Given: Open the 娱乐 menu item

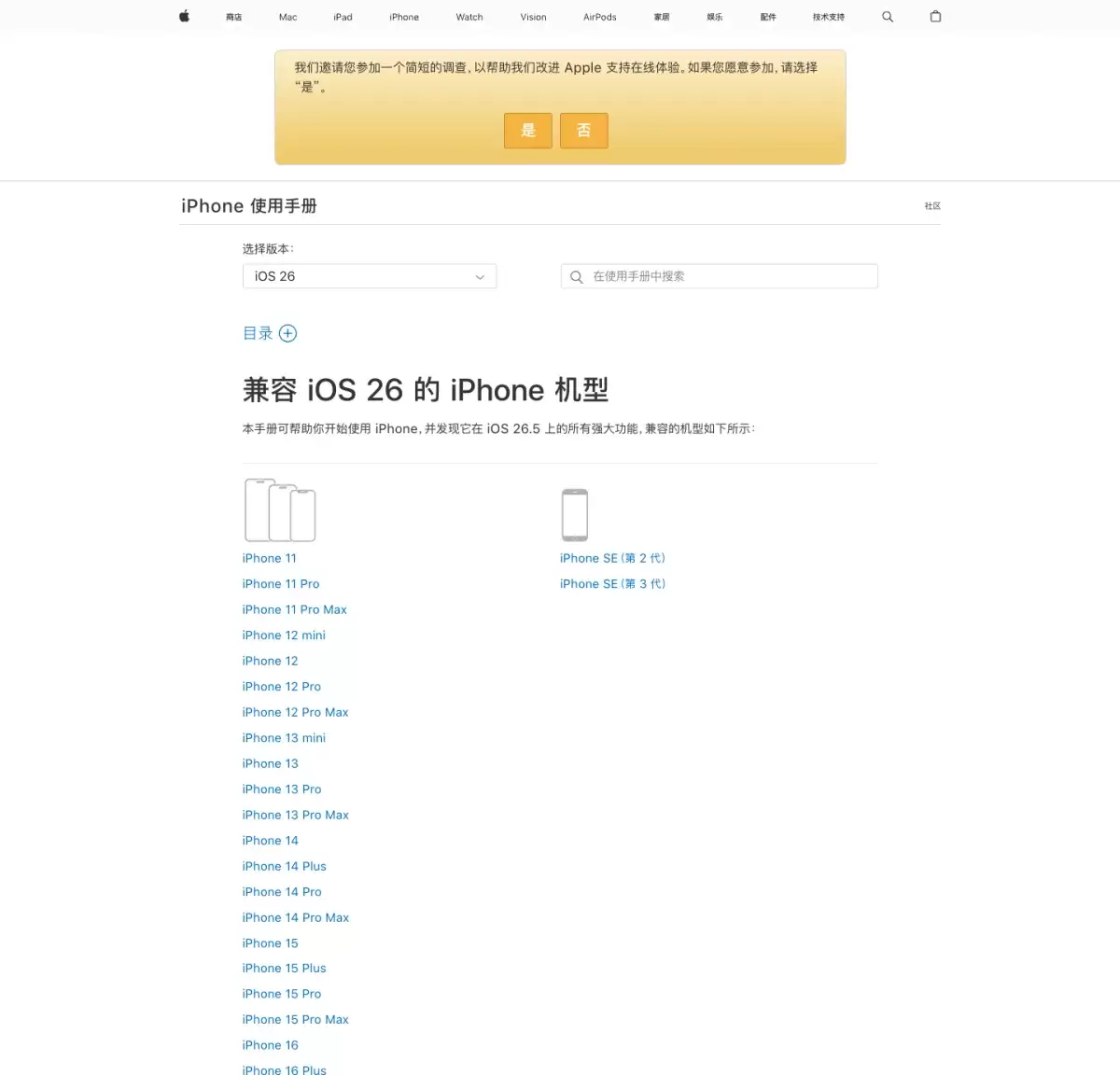Looking at the screenshot, I should pyautogui.click(x=715, y=17).
